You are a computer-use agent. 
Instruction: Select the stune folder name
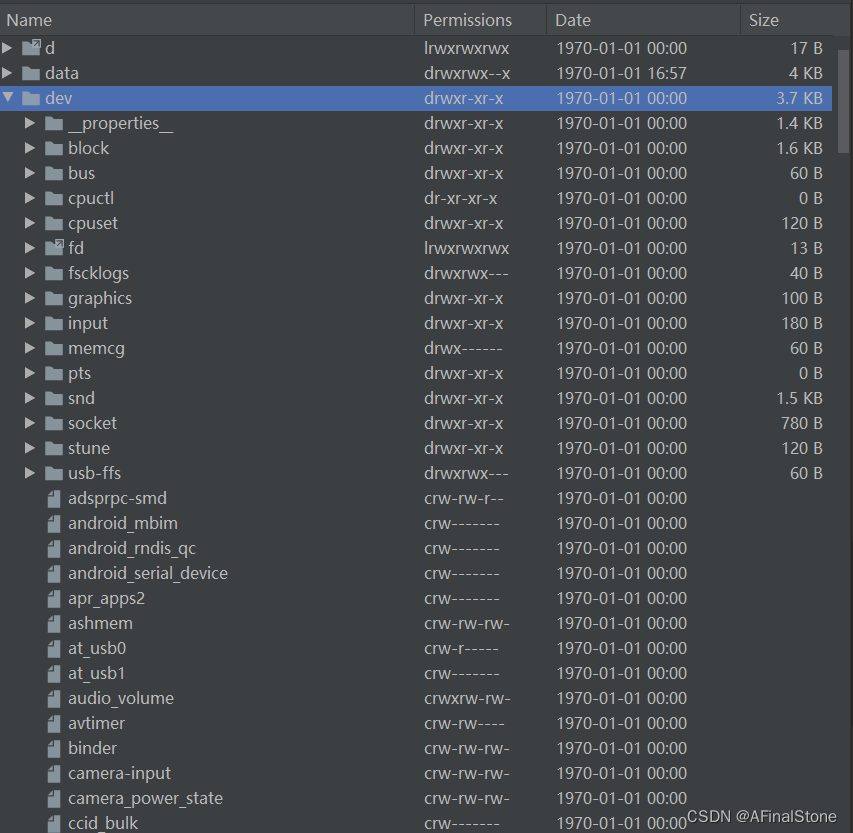[89, 448]
